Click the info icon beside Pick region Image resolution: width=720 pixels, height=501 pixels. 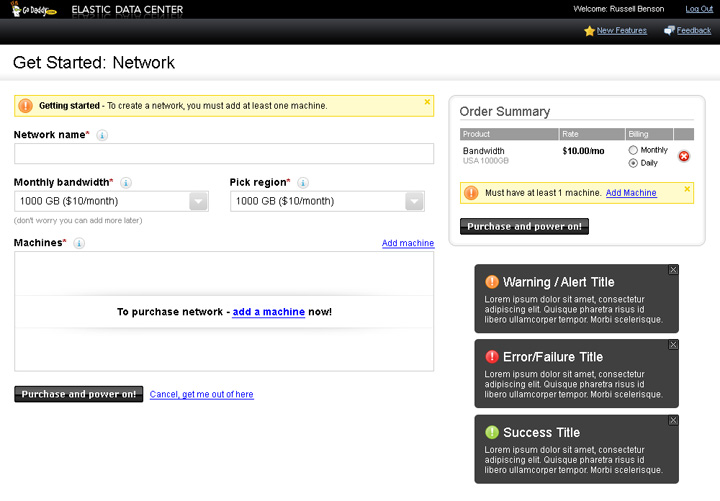point(303,183)
